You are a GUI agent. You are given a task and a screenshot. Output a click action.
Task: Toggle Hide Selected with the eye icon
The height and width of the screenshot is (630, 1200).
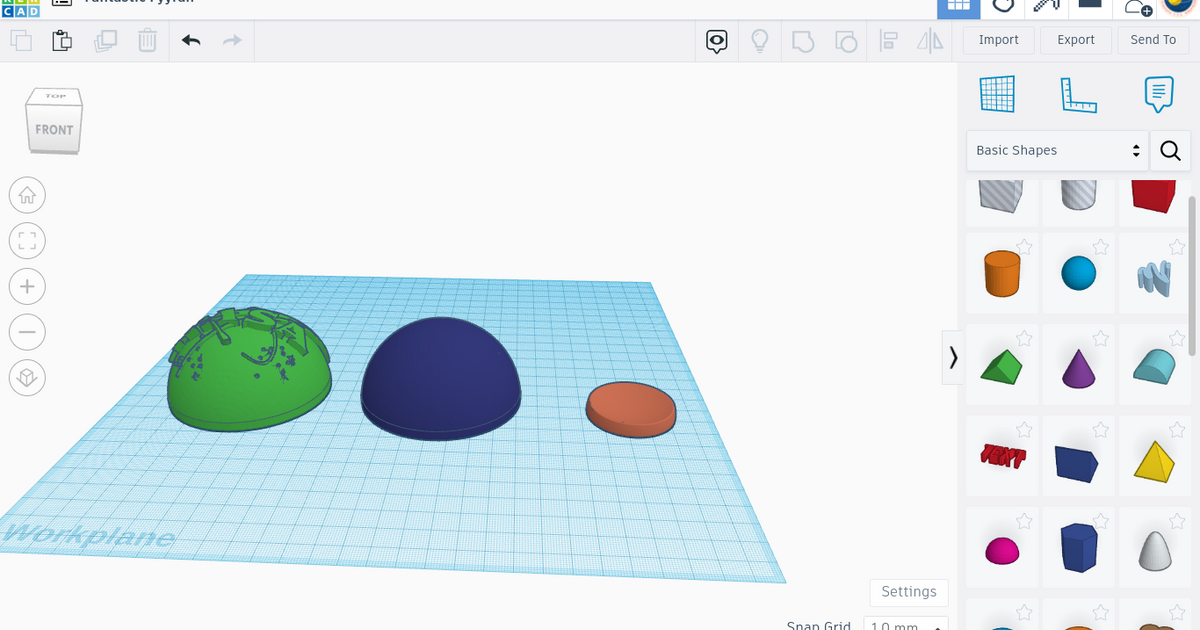[716, 41]
